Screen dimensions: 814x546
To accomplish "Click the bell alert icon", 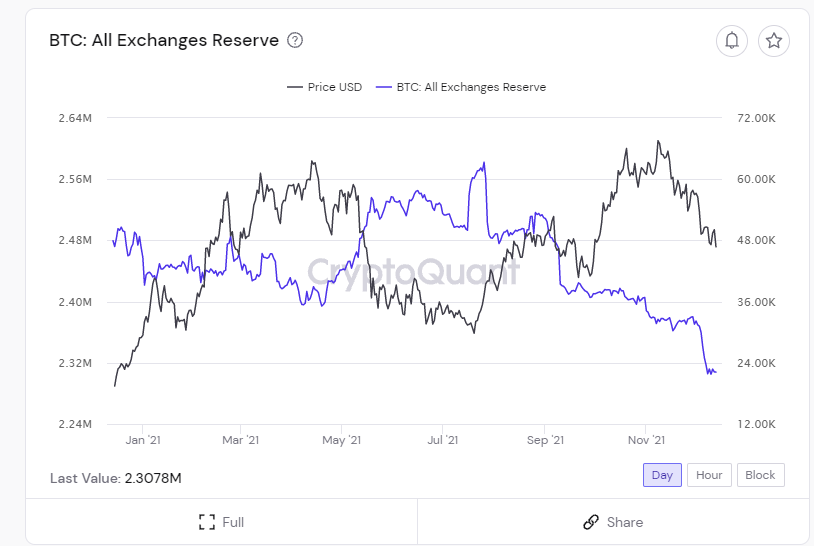I will coord(732,40).
